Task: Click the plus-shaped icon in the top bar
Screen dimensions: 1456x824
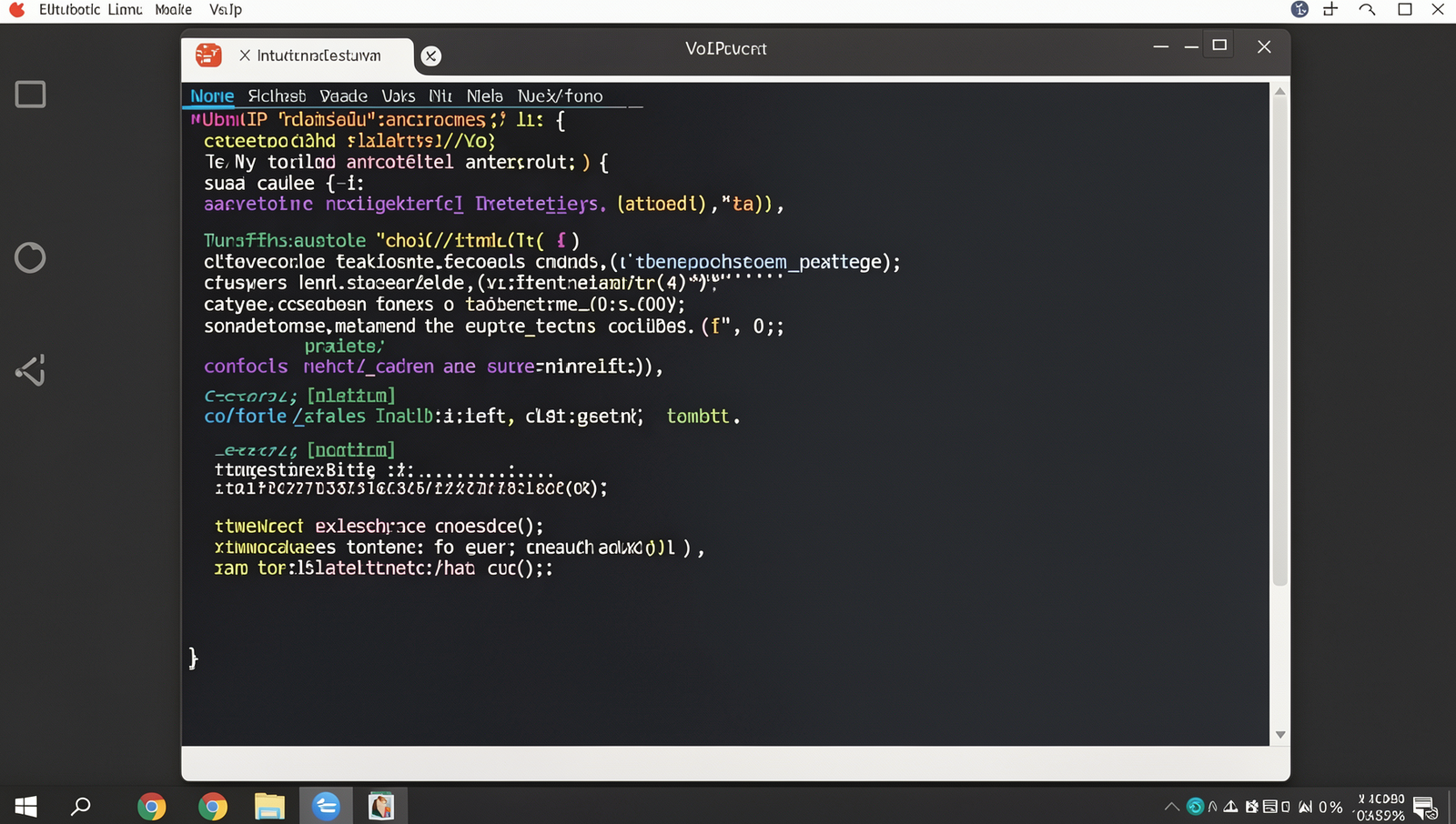Action: click(1330, 9)
